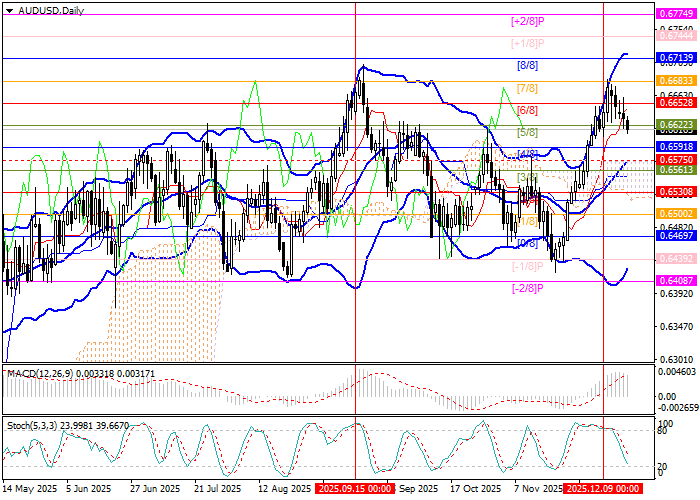This screenshot has width=700, height=500.
Task: Select the 0.67749 price label
Action: point(676,14)
